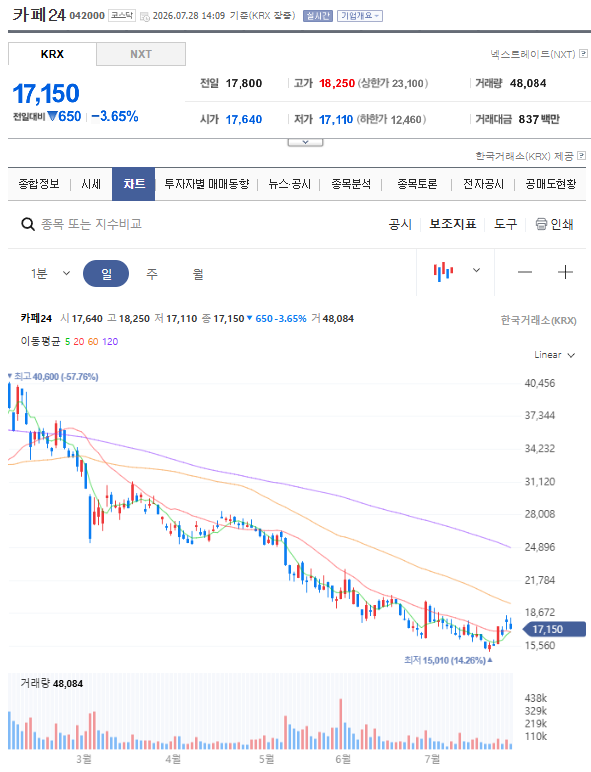591x772 pixels.
Task: Click the 저가 17,110 value
Action: coord(336,120)
